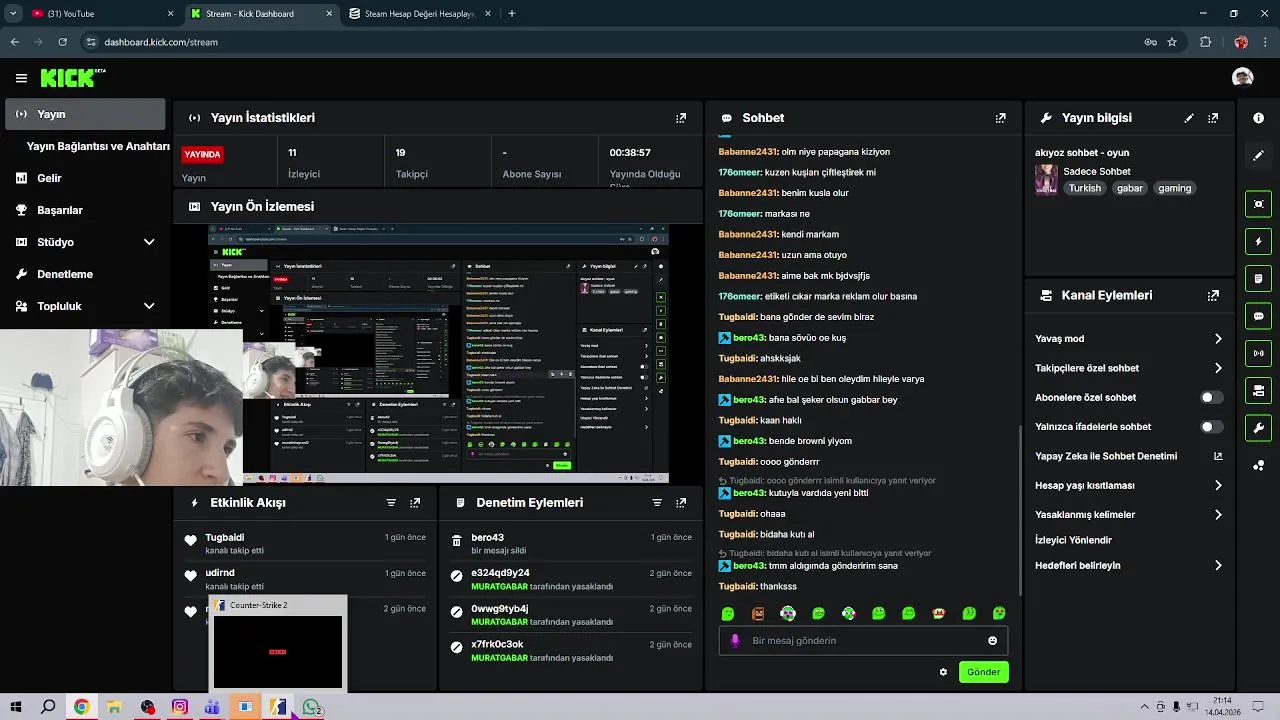Filter the Denetim Eylemleri list

click(x=657, y=503)
